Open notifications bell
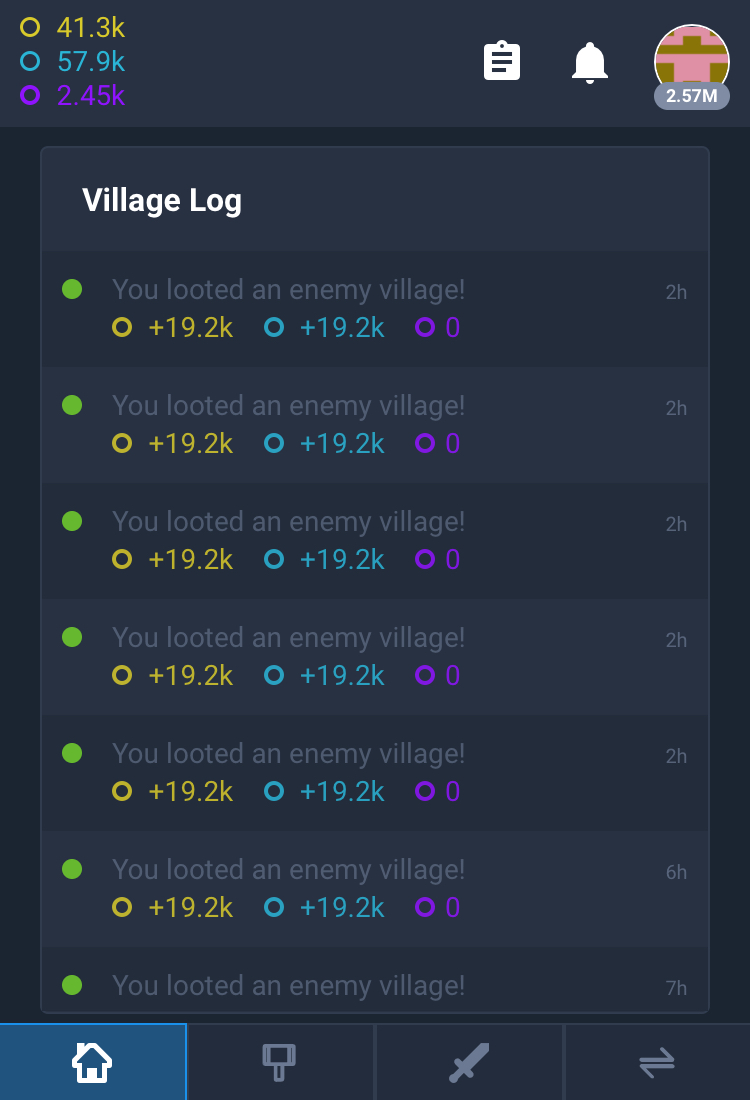Viewport: 750px width, 1100px height. (x=590, y=62)
